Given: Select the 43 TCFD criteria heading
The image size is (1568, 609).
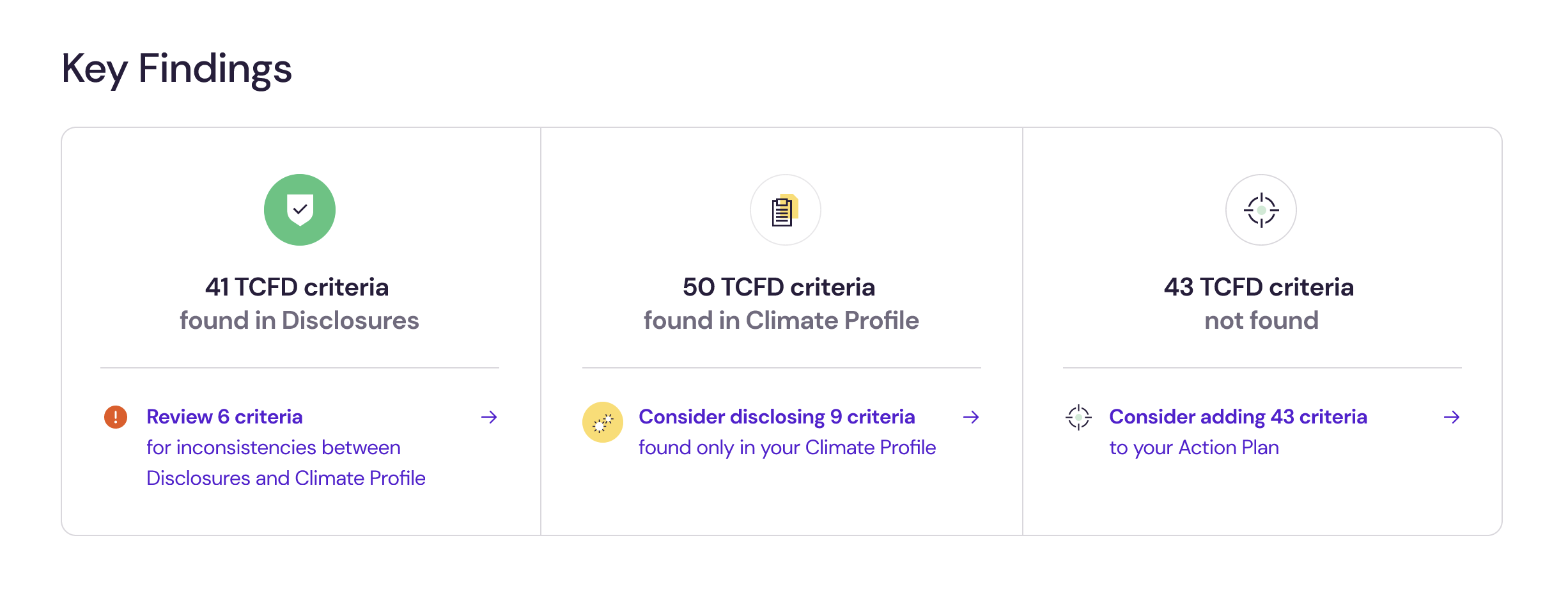Looking at the screenshot, I should click(1259, 287).
